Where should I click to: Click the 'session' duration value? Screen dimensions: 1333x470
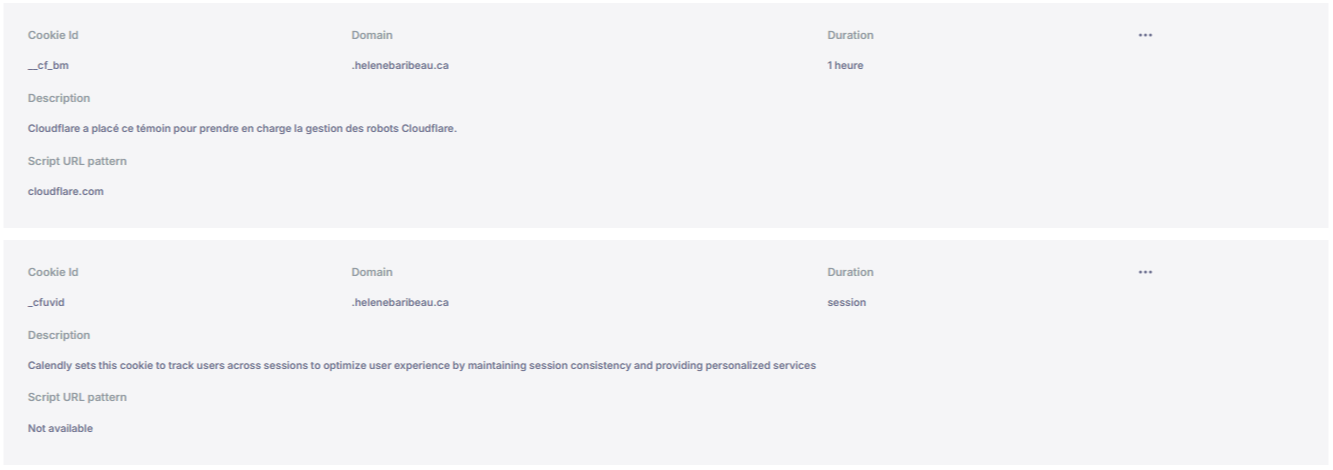tap(846, 303)
